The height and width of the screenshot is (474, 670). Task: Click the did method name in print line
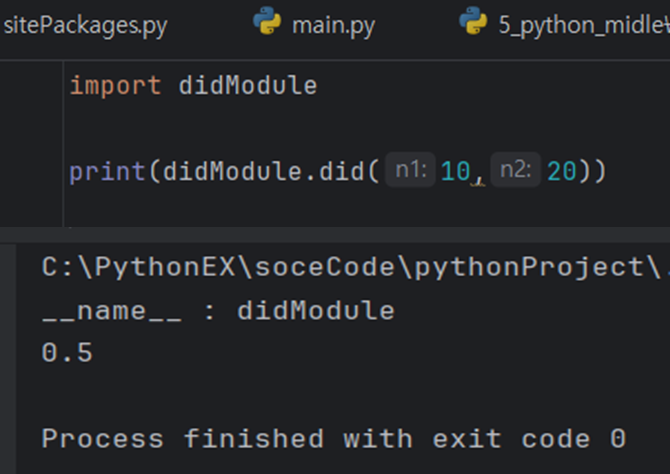pyautogui.click(x=342, y=172)
